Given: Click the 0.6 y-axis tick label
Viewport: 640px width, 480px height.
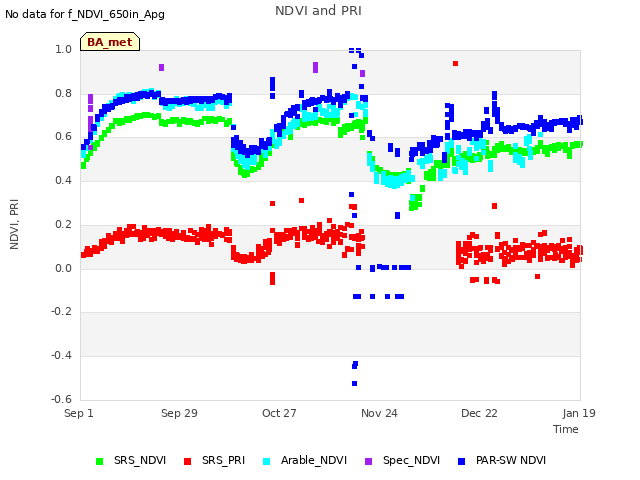Looking at the screenshot, I should [x=63, y=136].
